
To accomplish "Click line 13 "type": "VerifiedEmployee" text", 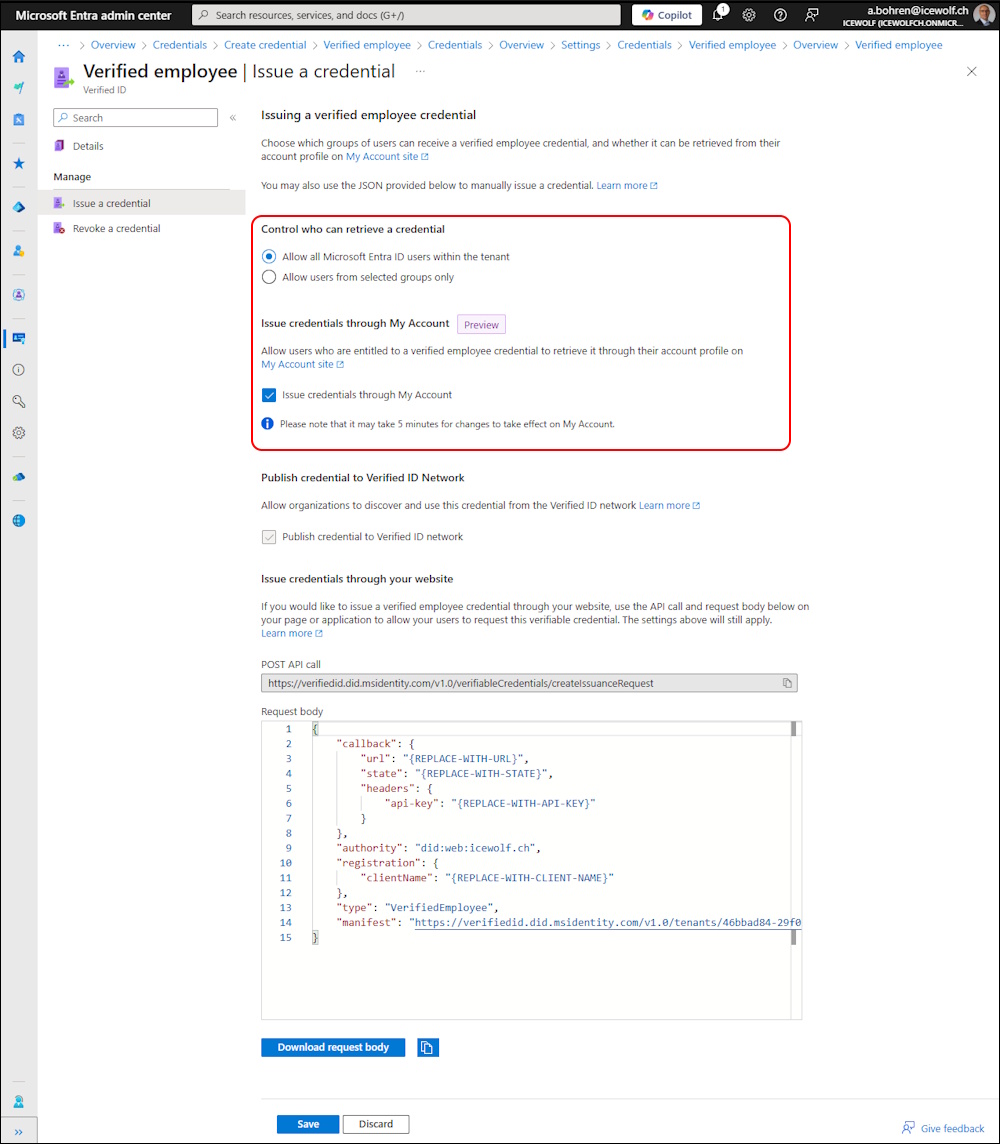I will click(x=417, y=908).
